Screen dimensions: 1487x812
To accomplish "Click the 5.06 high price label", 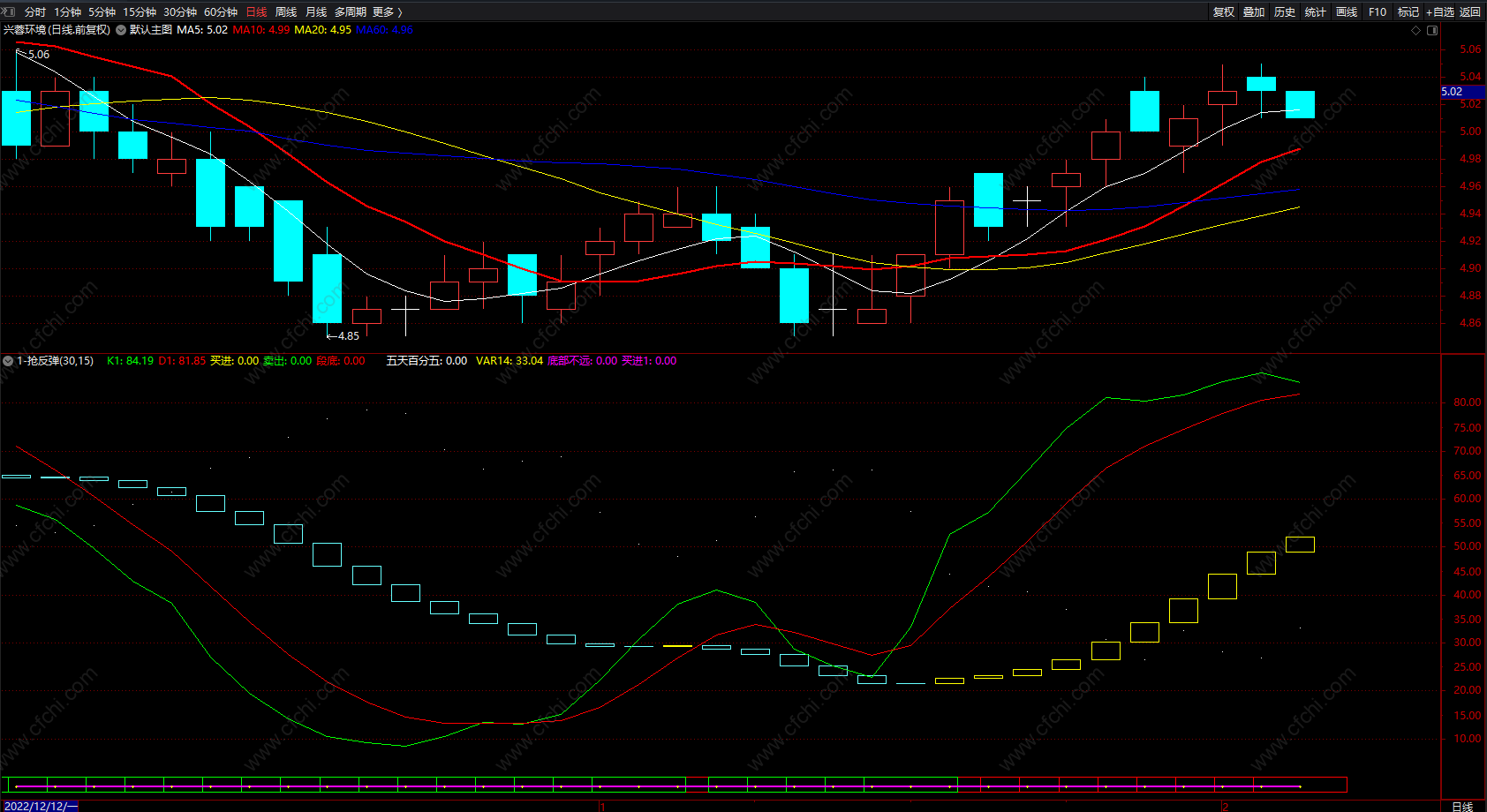I will (39, 55).
